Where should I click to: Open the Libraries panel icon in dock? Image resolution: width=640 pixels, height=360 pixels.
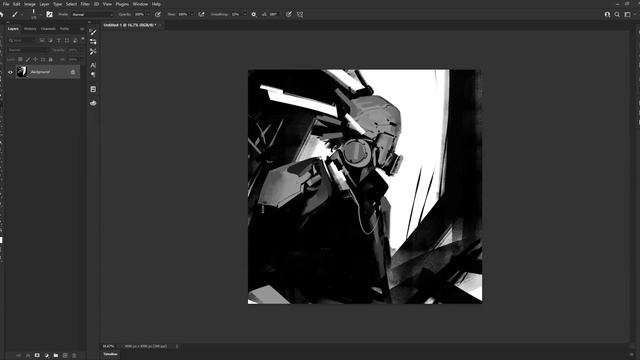pos(93,103)
